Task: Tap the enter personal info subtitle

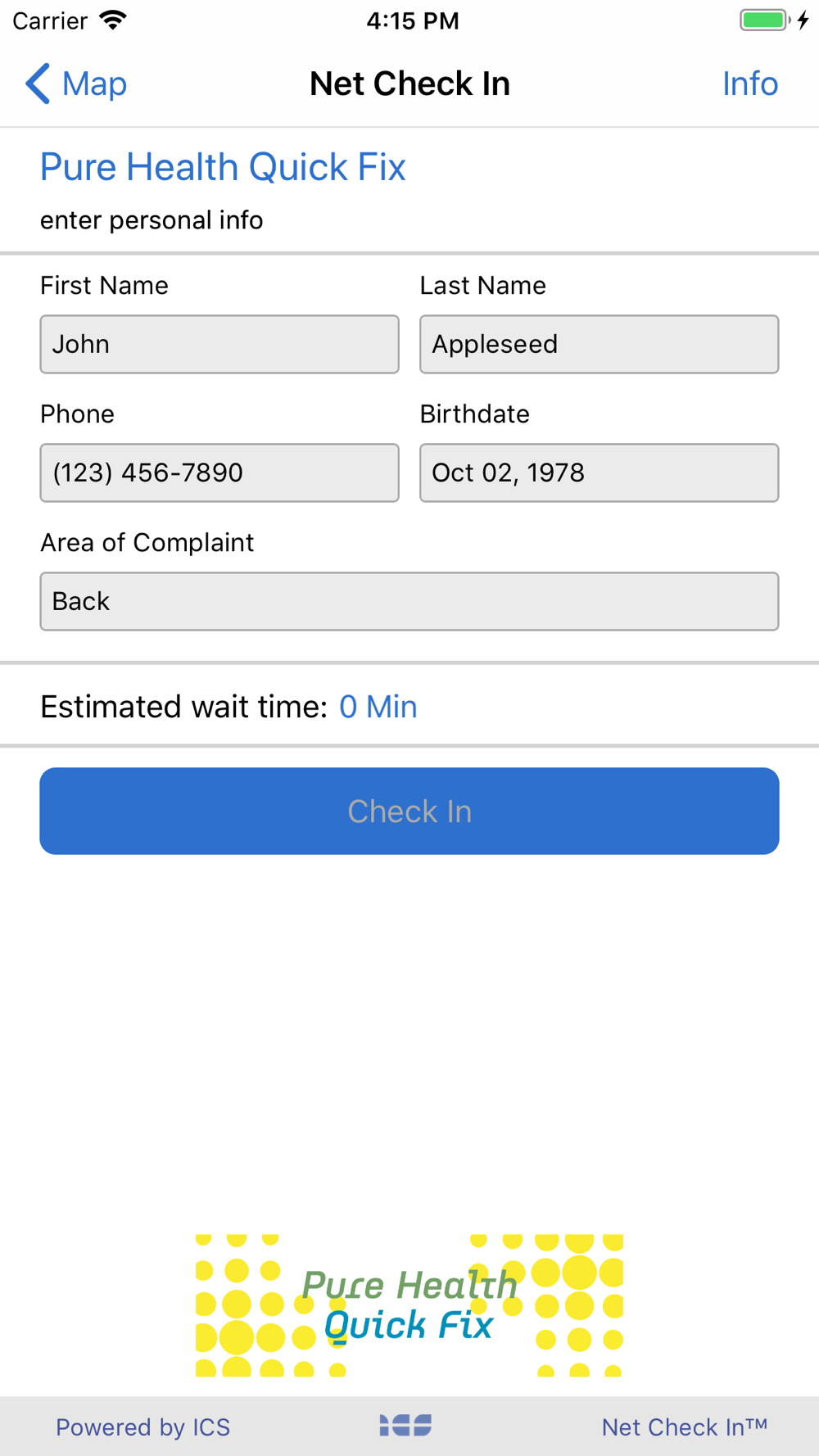Action: tap(152, 220)
